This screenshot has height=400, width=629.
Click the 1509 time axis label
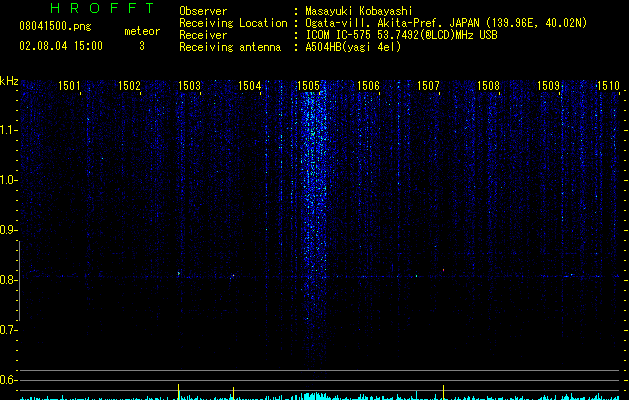click(x=548, y=85)
